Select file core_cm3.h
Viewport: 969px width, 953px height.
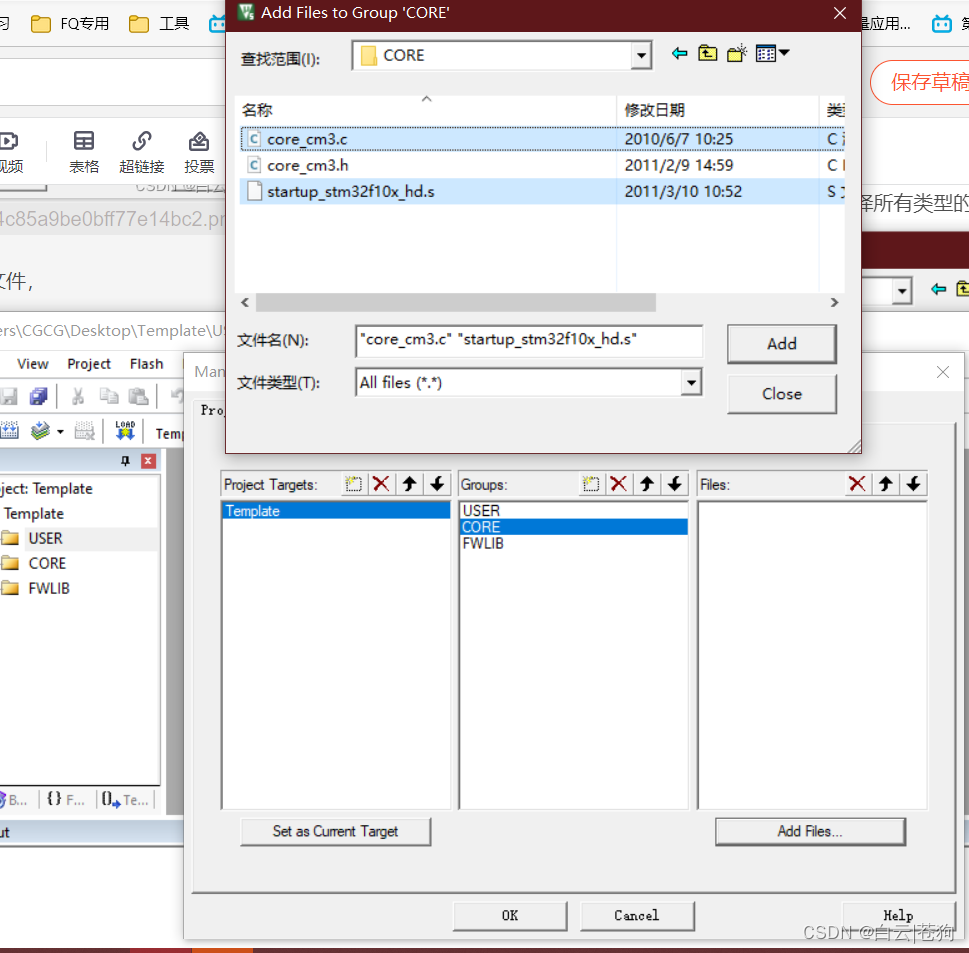click(x=308, y=166)
